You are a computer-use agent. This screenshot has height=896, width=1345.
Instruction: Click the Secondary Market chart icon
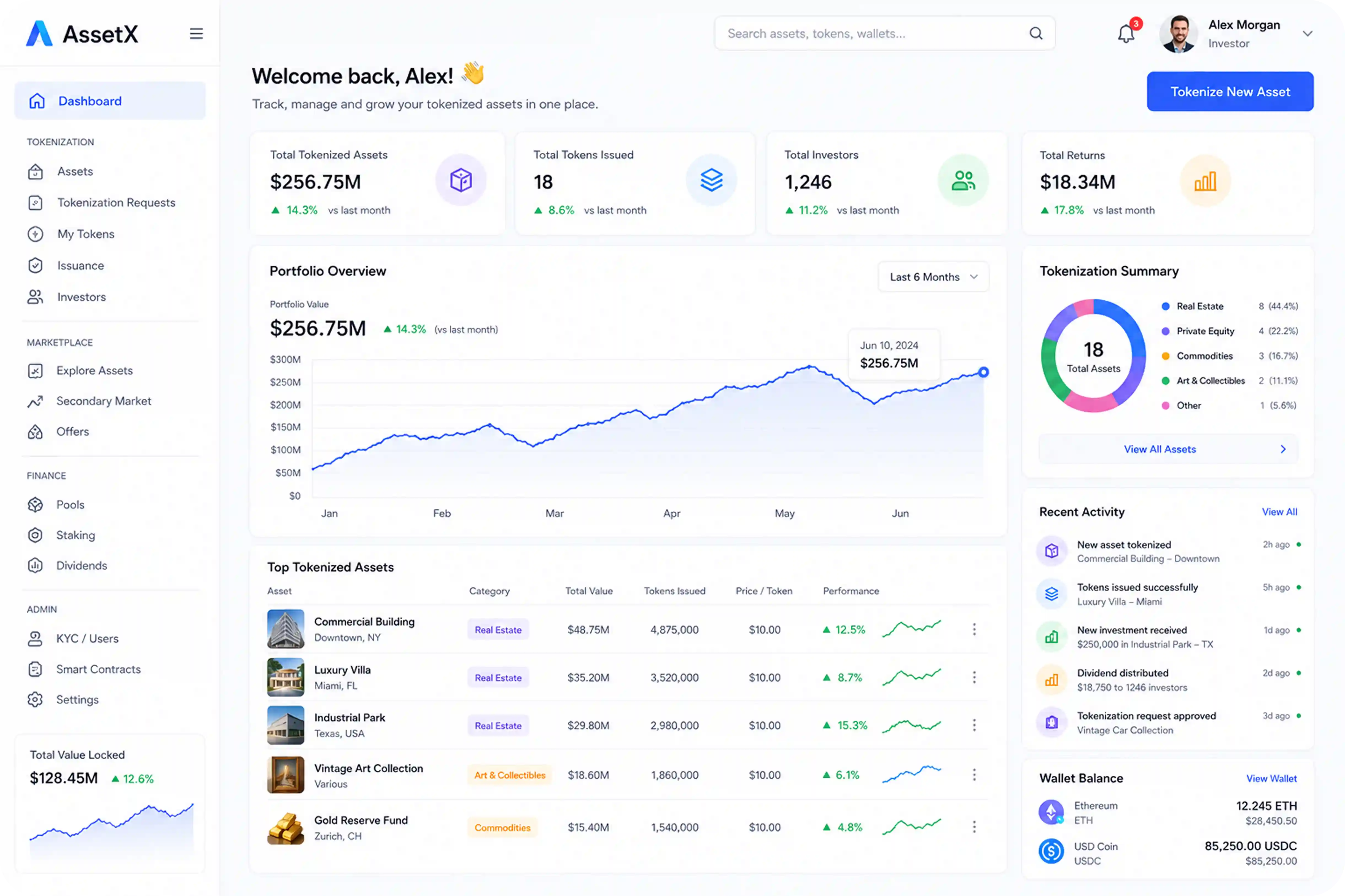pos(36,401)
